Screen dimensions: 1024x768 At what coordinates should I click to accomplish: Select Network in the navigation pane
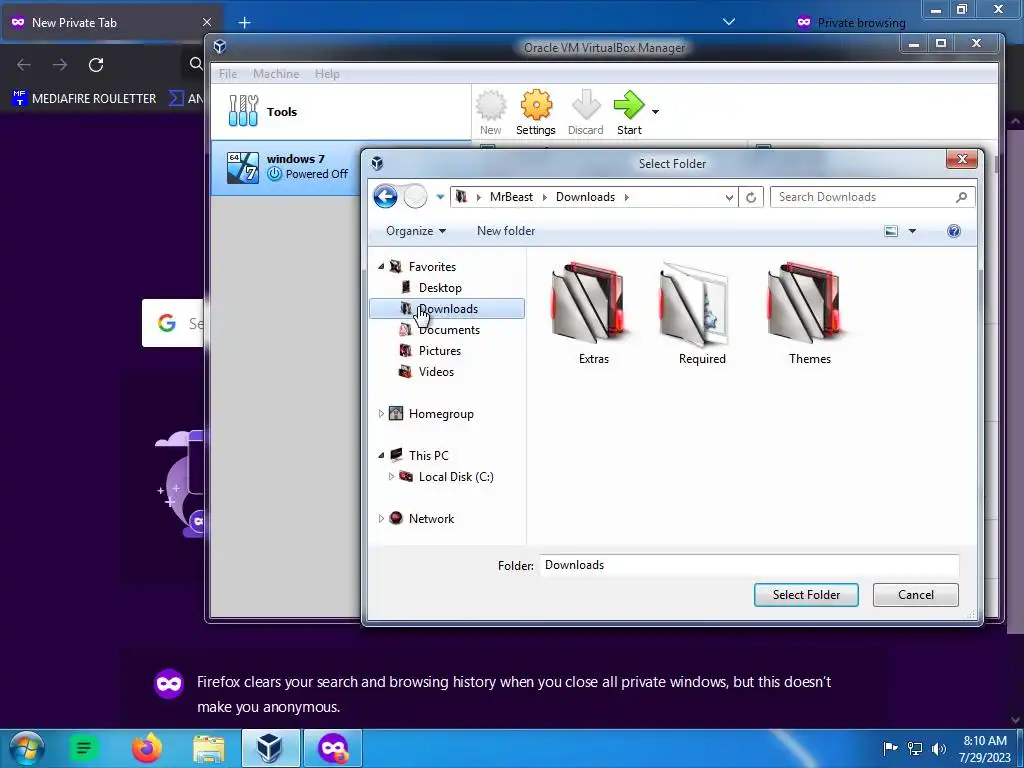pyautogui.click(x=431, y=519)
